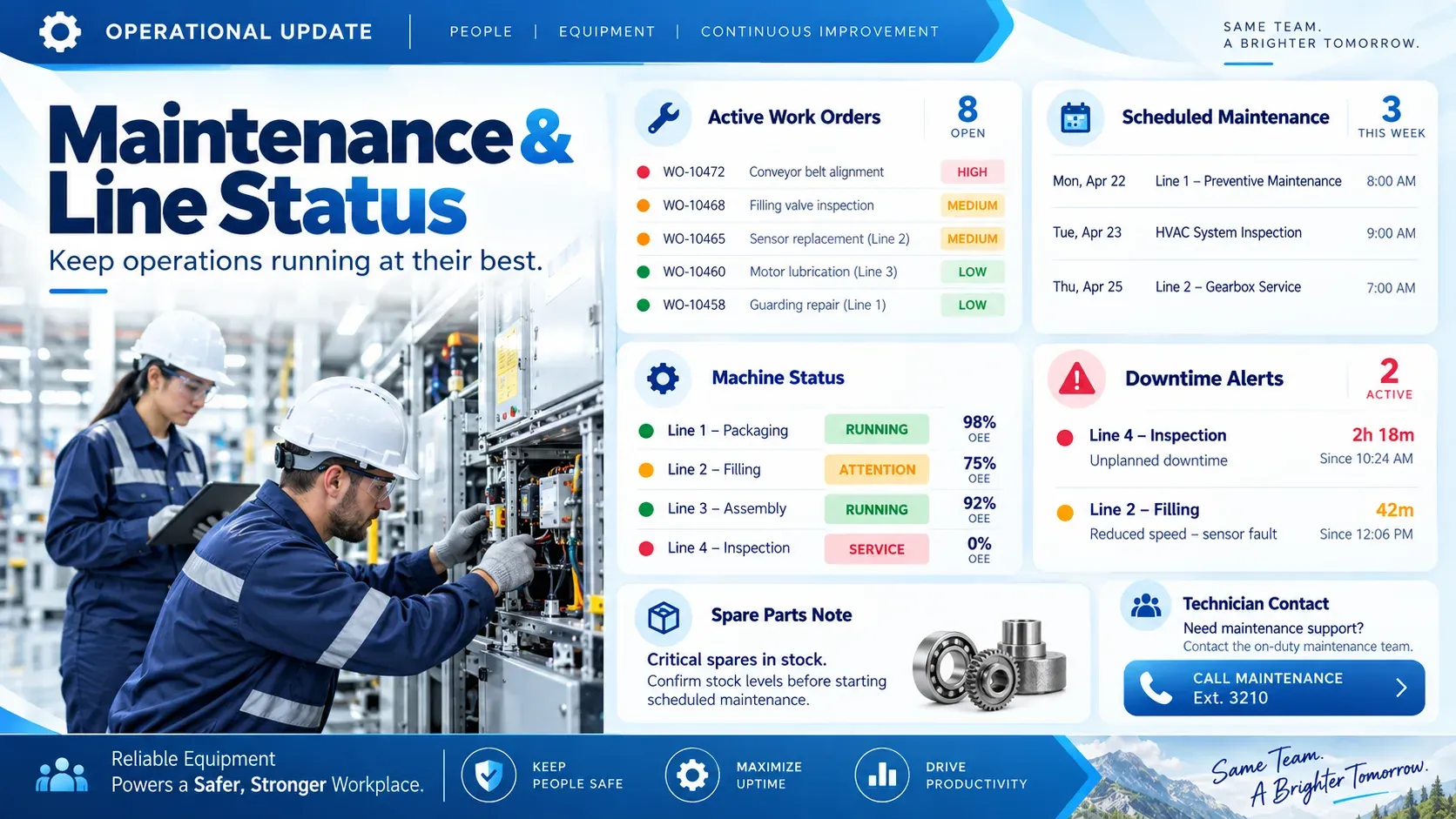Click the calendar icon for Scheduled Maintenance
The image size is (1456, 819).
pos(1075,117)
